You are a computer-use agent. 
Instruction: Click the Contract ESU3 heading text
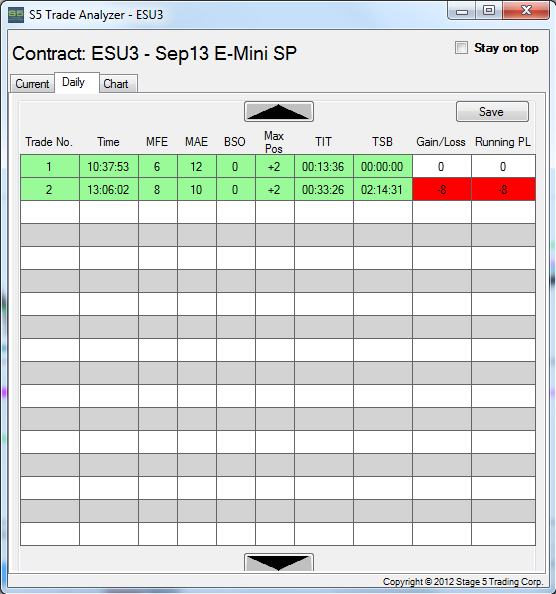155,53
